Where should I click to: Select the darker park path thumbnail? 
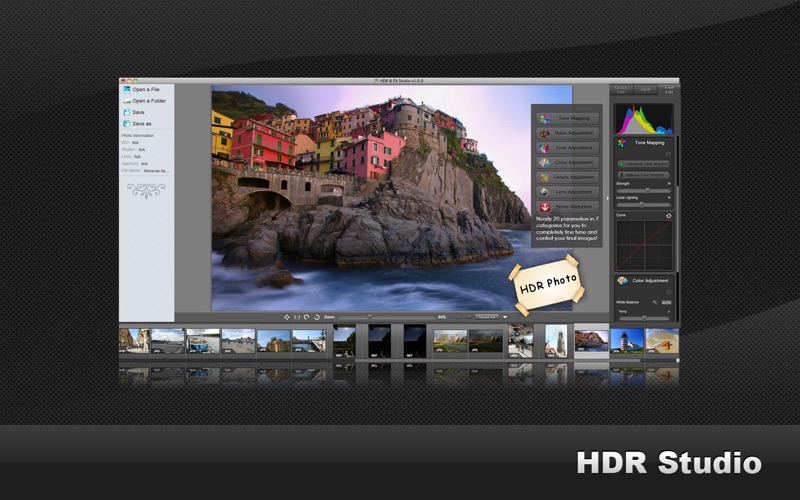[x=485, y=341]
